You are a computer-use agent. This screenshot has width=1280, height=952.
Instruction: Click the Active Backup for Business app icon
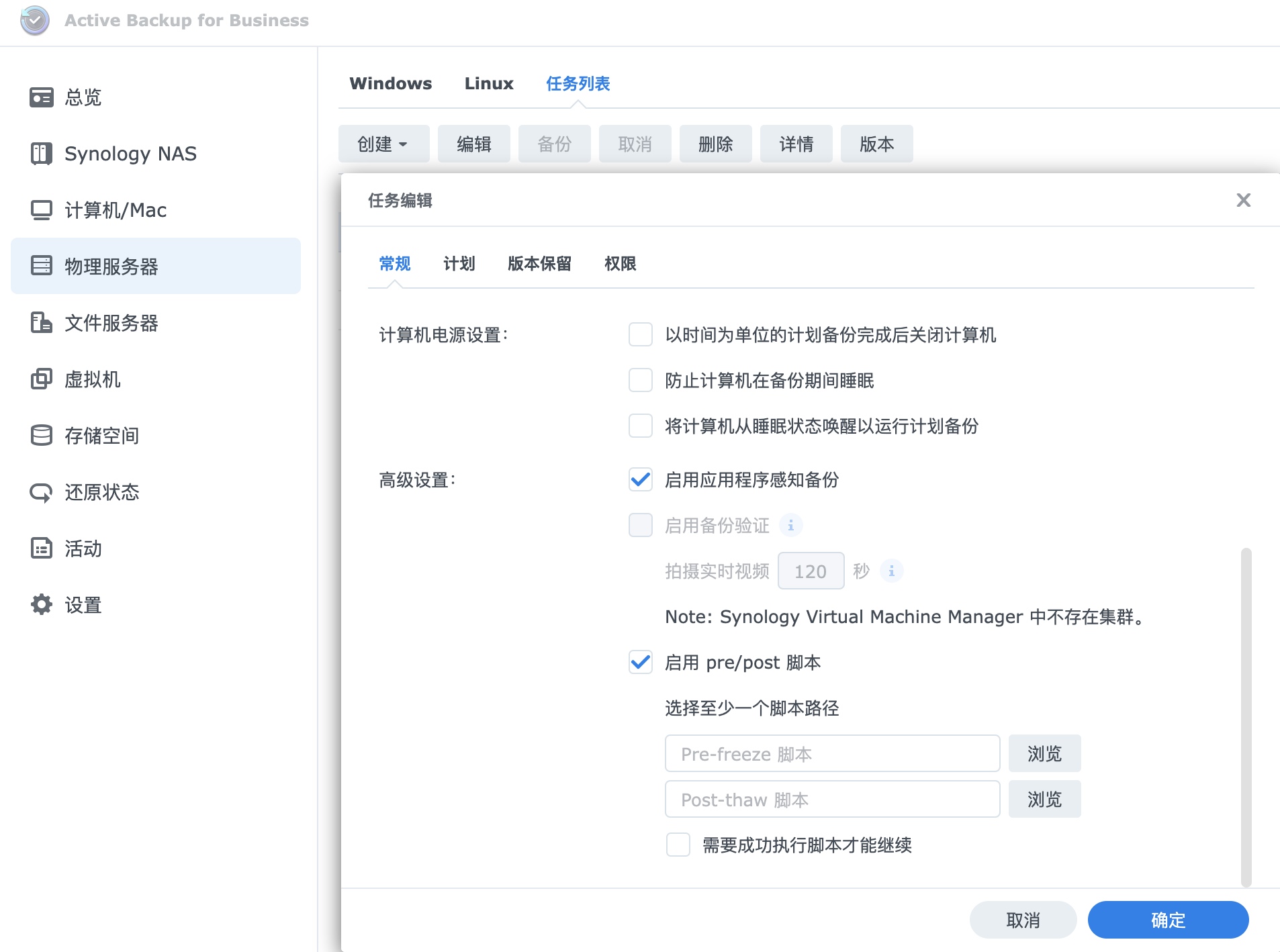[34, 20]
